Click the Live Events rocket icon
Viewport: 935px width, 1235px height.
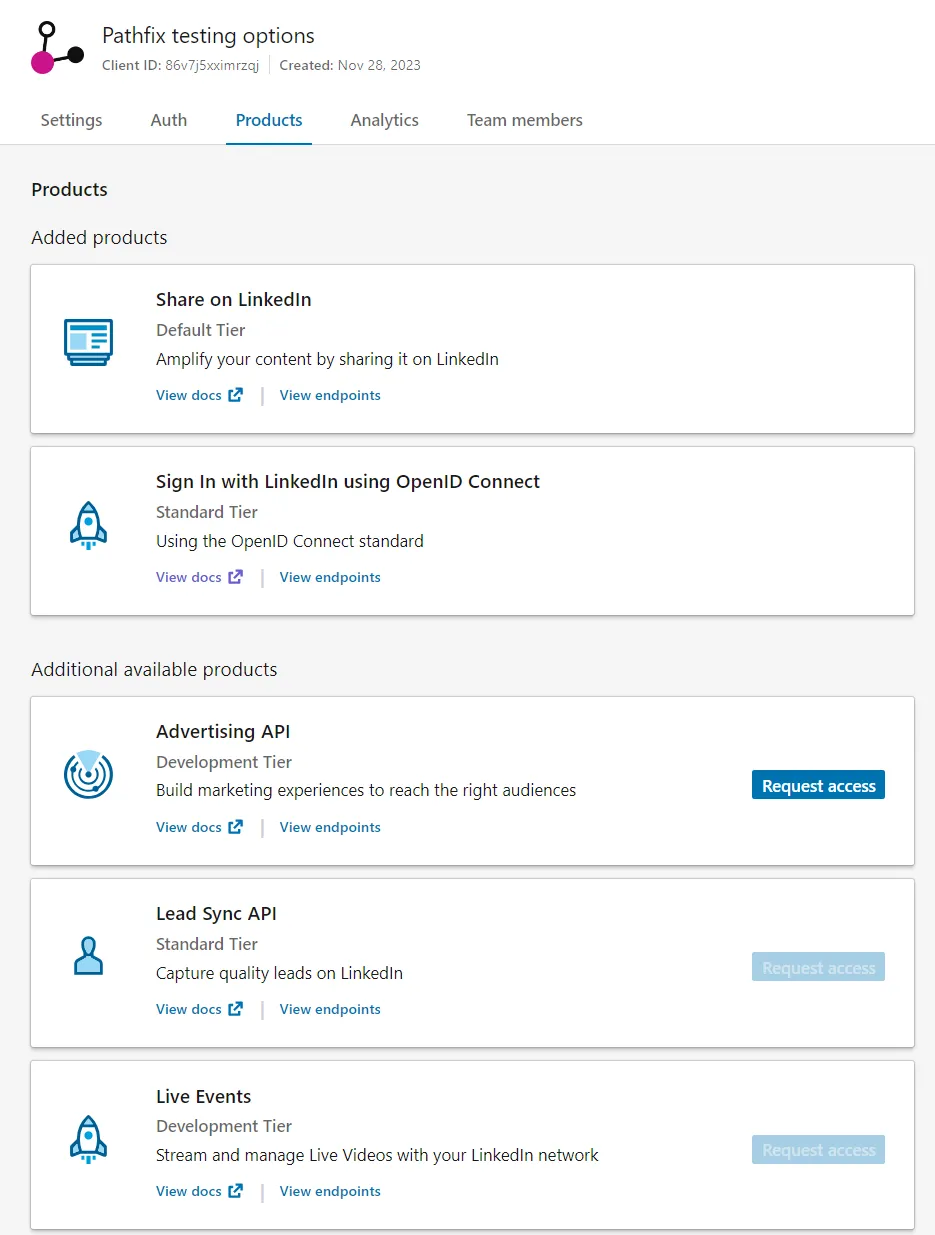coord(88,1139)
